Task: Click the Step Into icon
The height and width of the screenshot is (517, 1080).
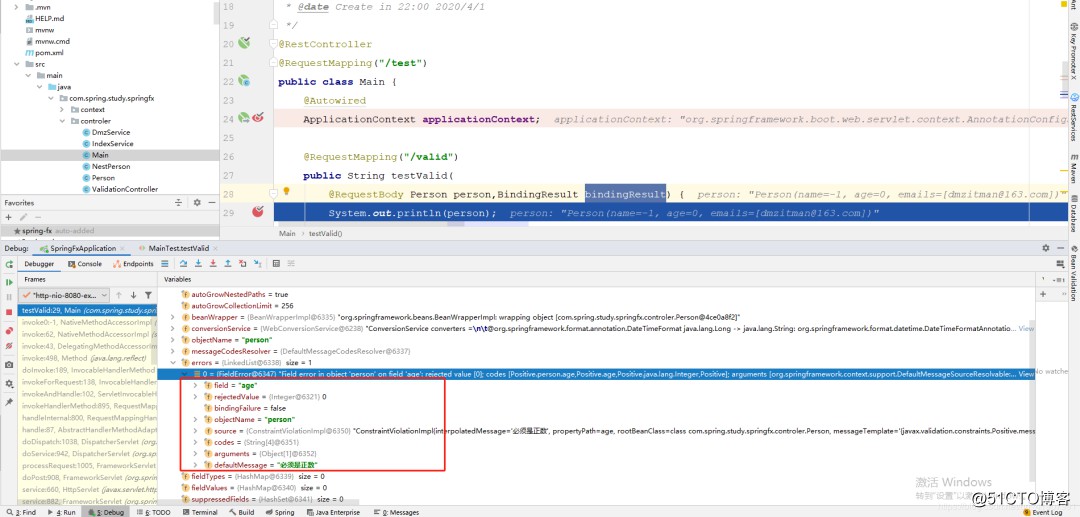Action: [198, 264]
